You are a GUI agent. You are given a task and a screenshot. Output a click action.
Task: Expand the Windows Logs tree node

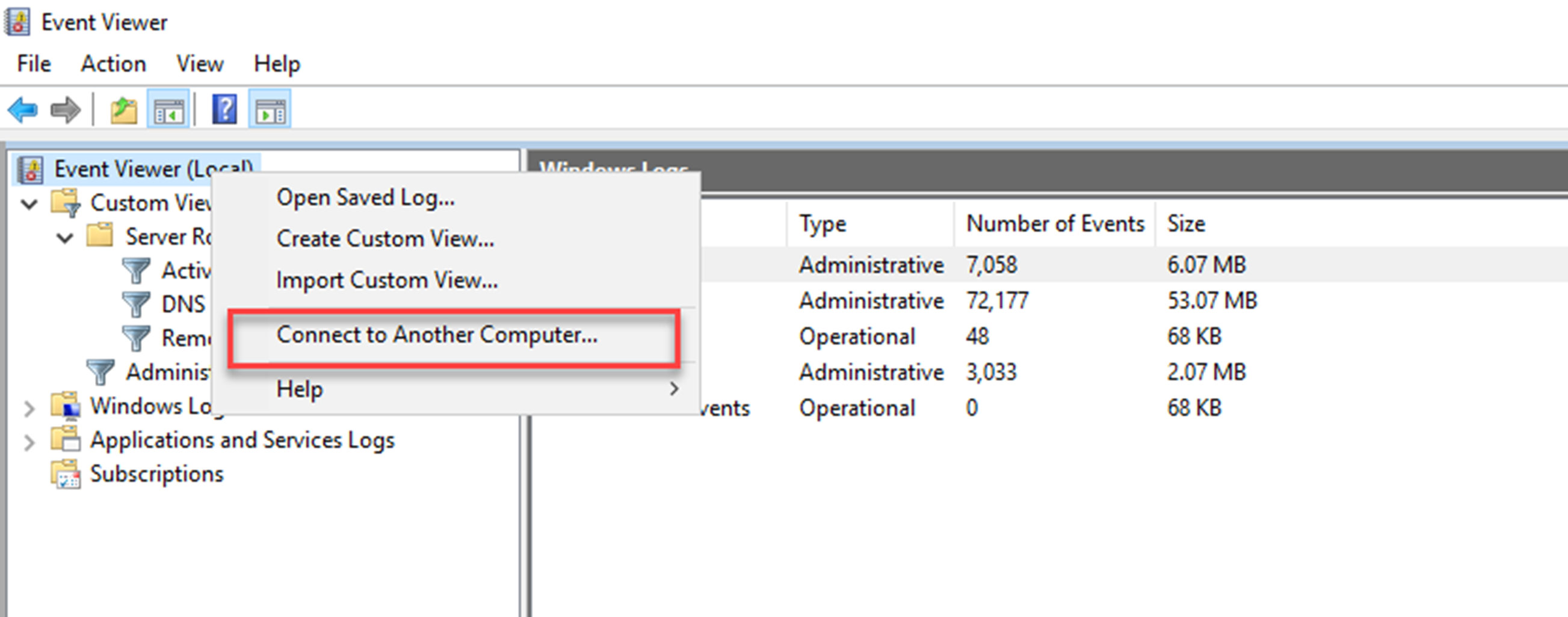coord(29,408)
